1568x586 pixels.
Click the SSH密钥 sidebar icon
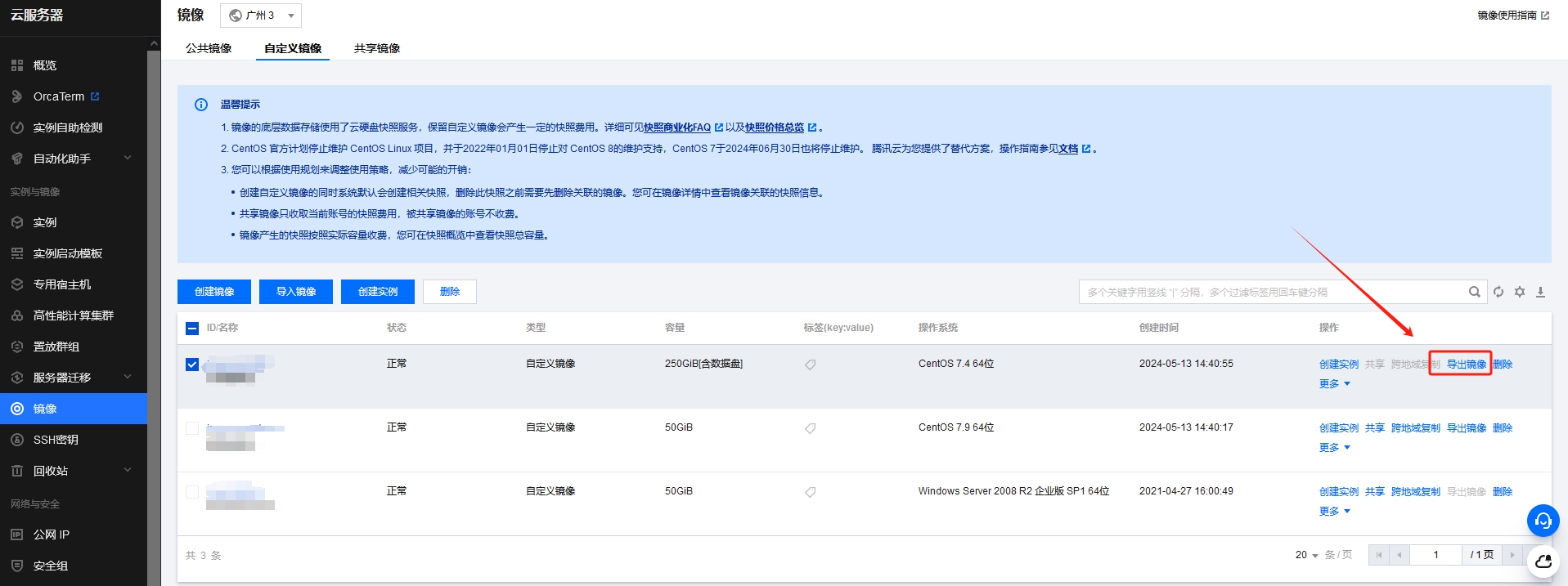tap(17, 440)
